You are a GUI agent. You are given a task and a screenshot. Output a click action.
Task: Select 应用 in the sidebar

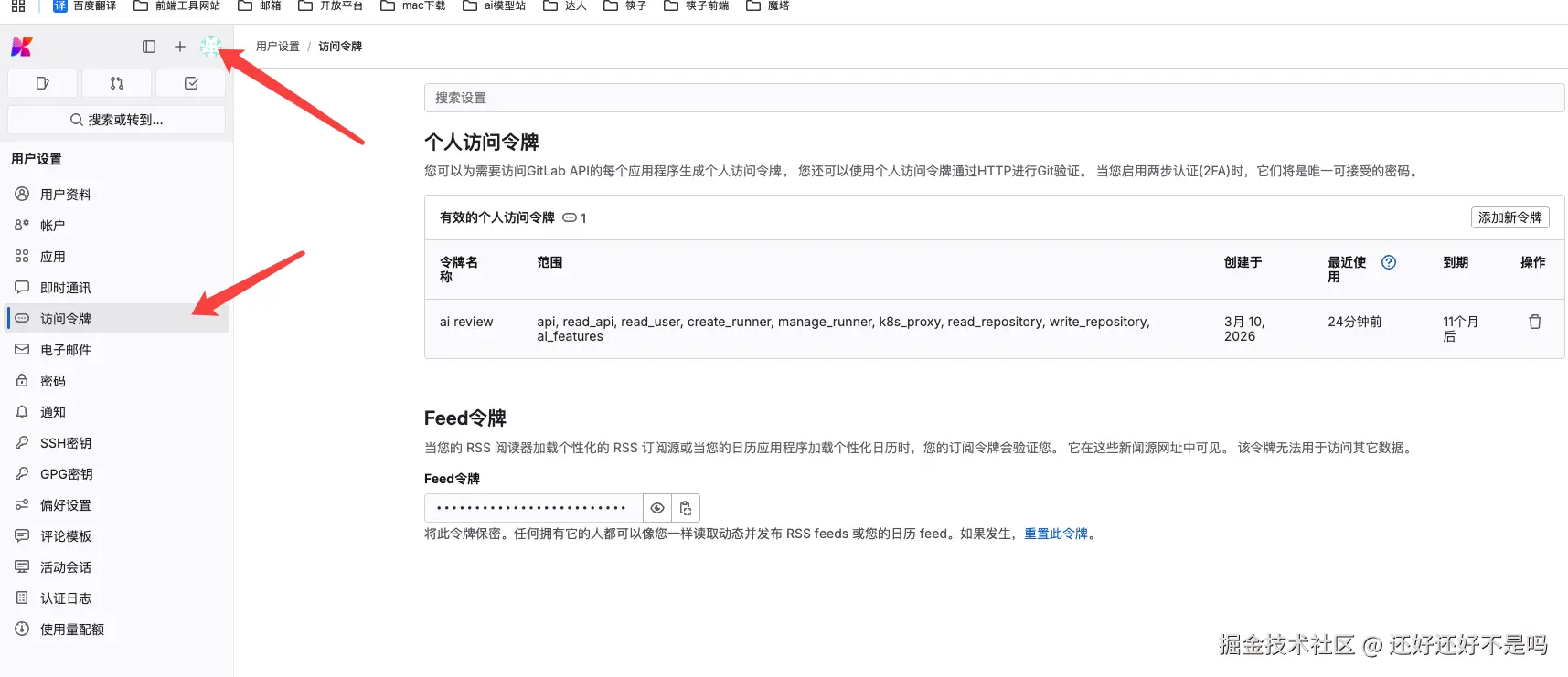pyautogui.click(x=117, y=257)
